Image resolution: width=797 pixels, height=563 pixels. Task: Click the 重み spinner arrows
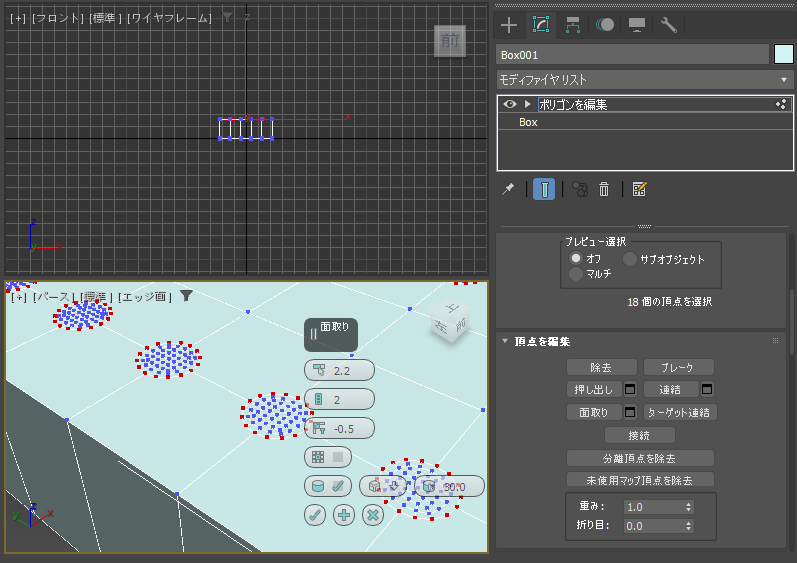point(688,507)
